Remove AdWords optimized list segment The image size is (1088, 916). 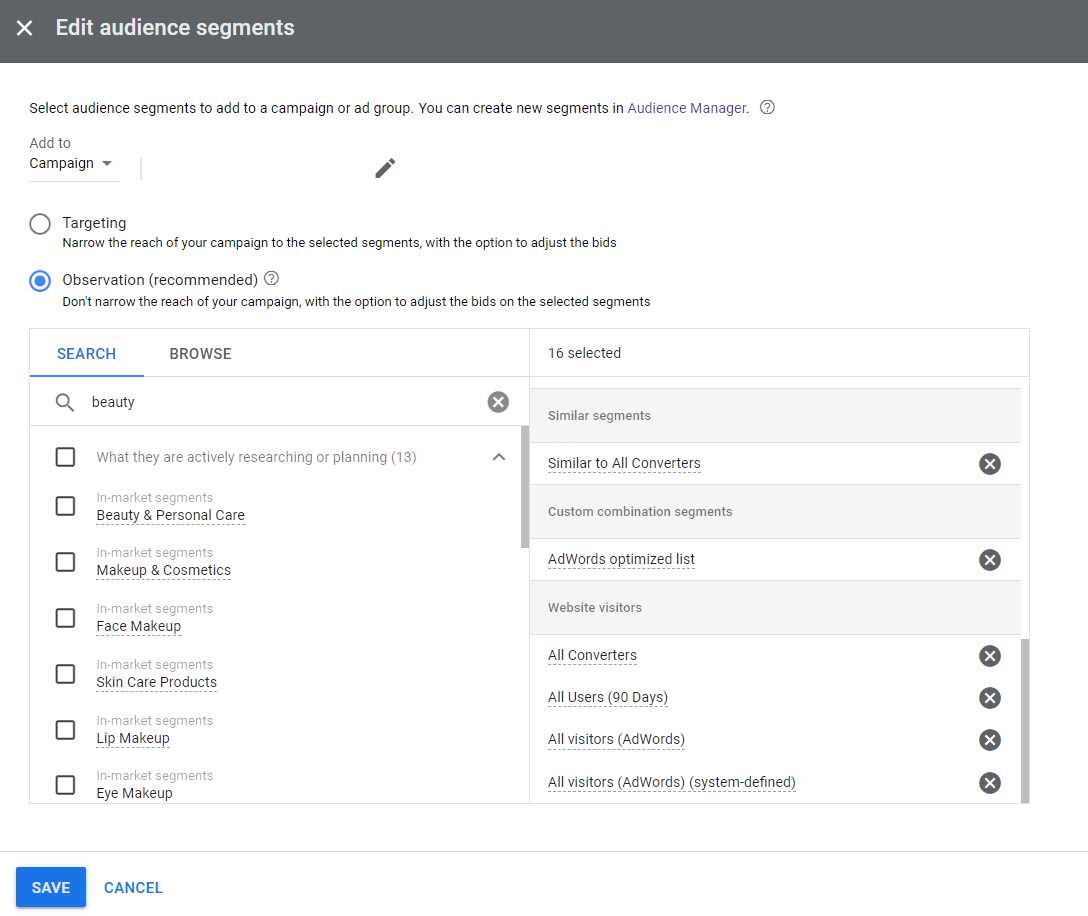(x=989, y=560)
